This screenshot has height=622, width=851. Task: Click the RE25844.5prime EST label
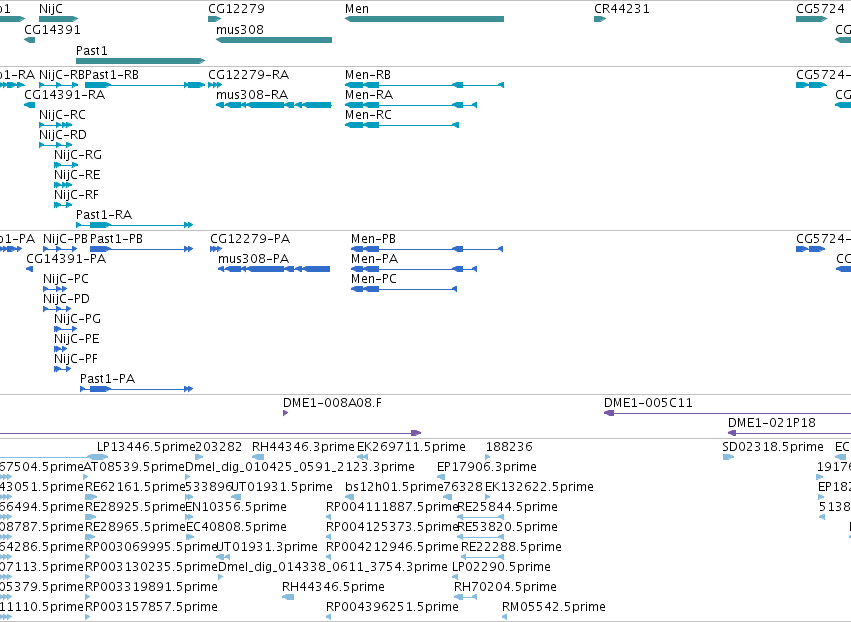click(x=507, y=507)
